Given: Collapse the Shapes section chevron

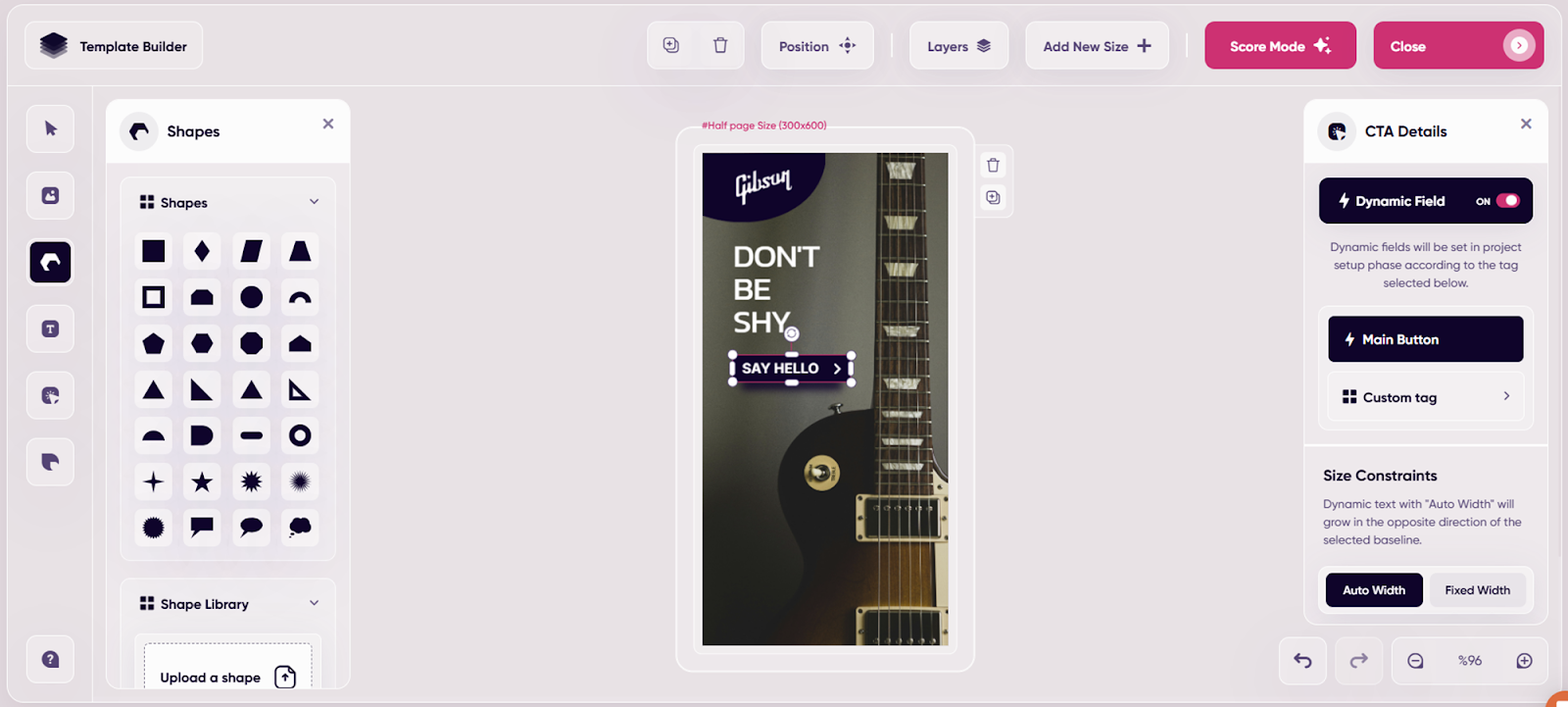Looking at the screenshot, I should 314,202.
